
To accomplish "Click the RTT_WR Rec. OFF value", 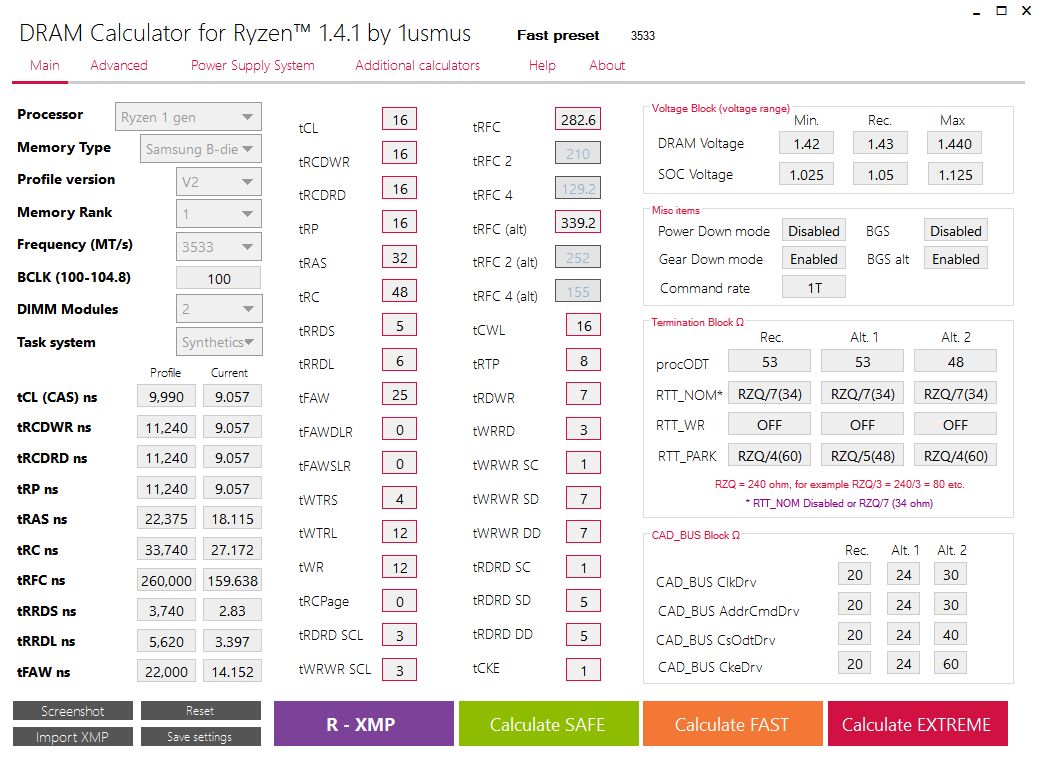I will [x=770, y=425].
